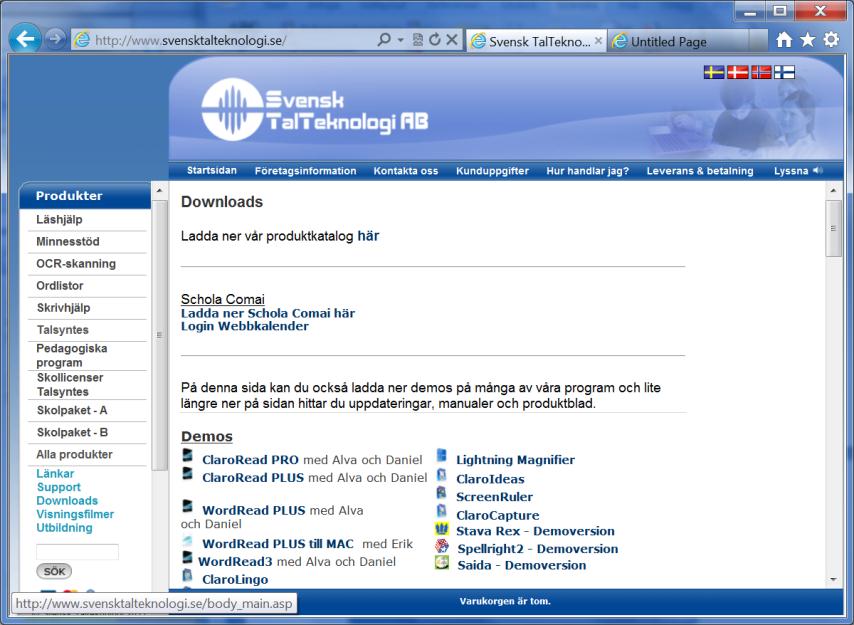This screenshot has width=854, height=625.
Task: Click Lightning Magnifier demo icon
Action: pos(442,456)
